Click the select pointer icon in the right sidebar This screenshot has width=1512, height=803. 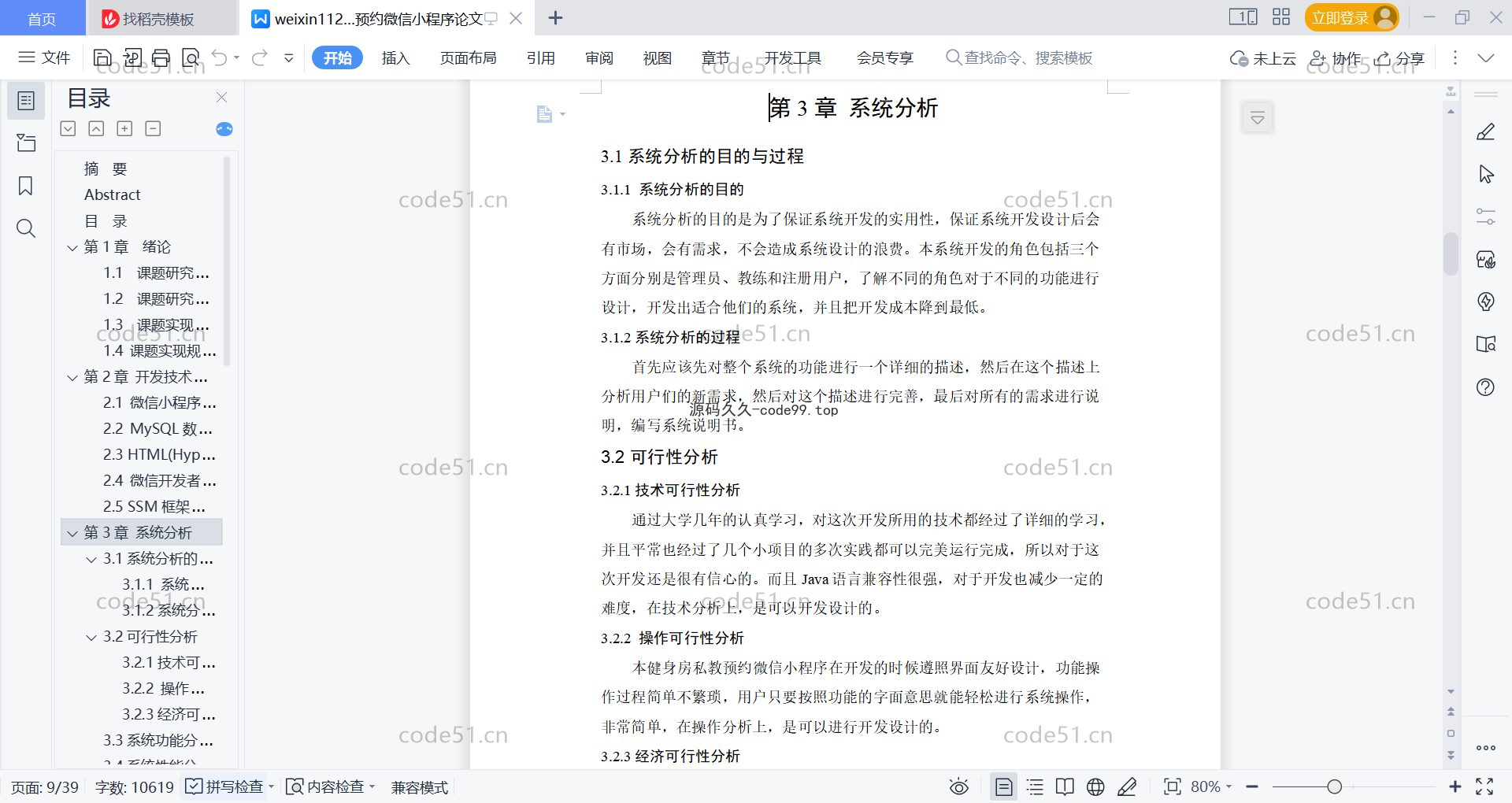[1485, 174]
